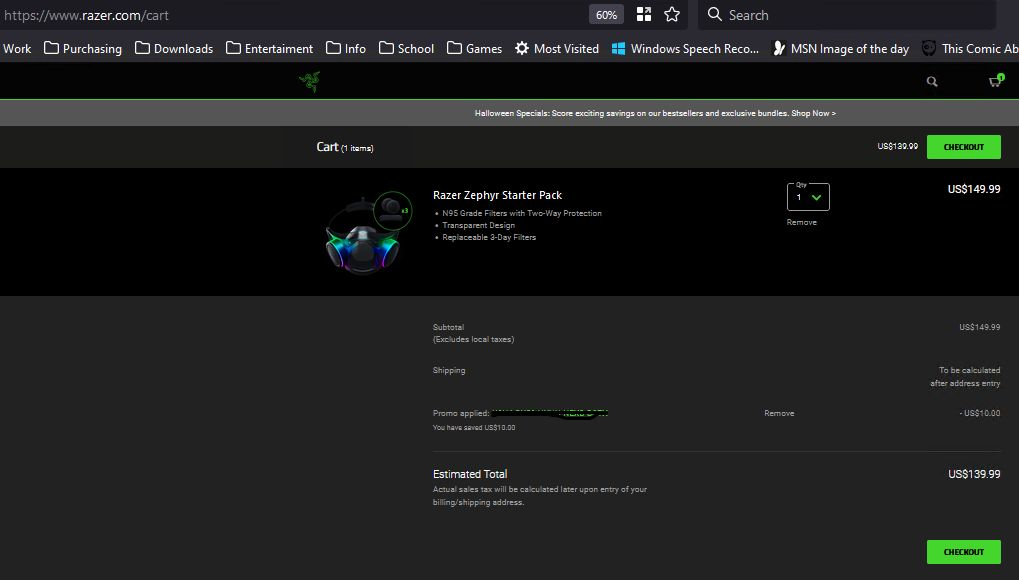Click the Cart (1 items) heading
The image size is (1019, 580).
pyautogui.click(x=344, y=147)
